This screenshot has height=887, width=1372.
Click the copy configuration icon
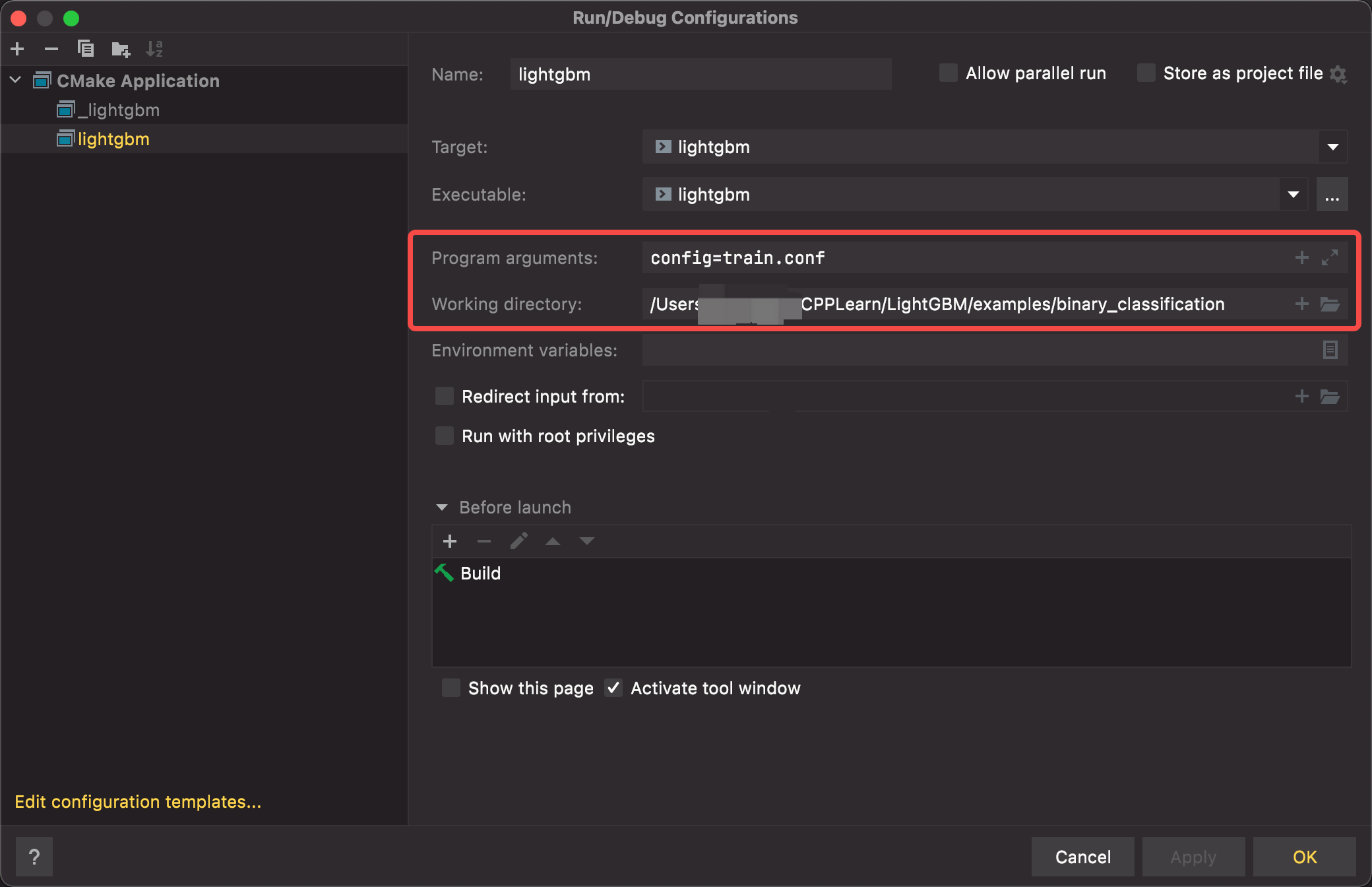tap(85, 47)
